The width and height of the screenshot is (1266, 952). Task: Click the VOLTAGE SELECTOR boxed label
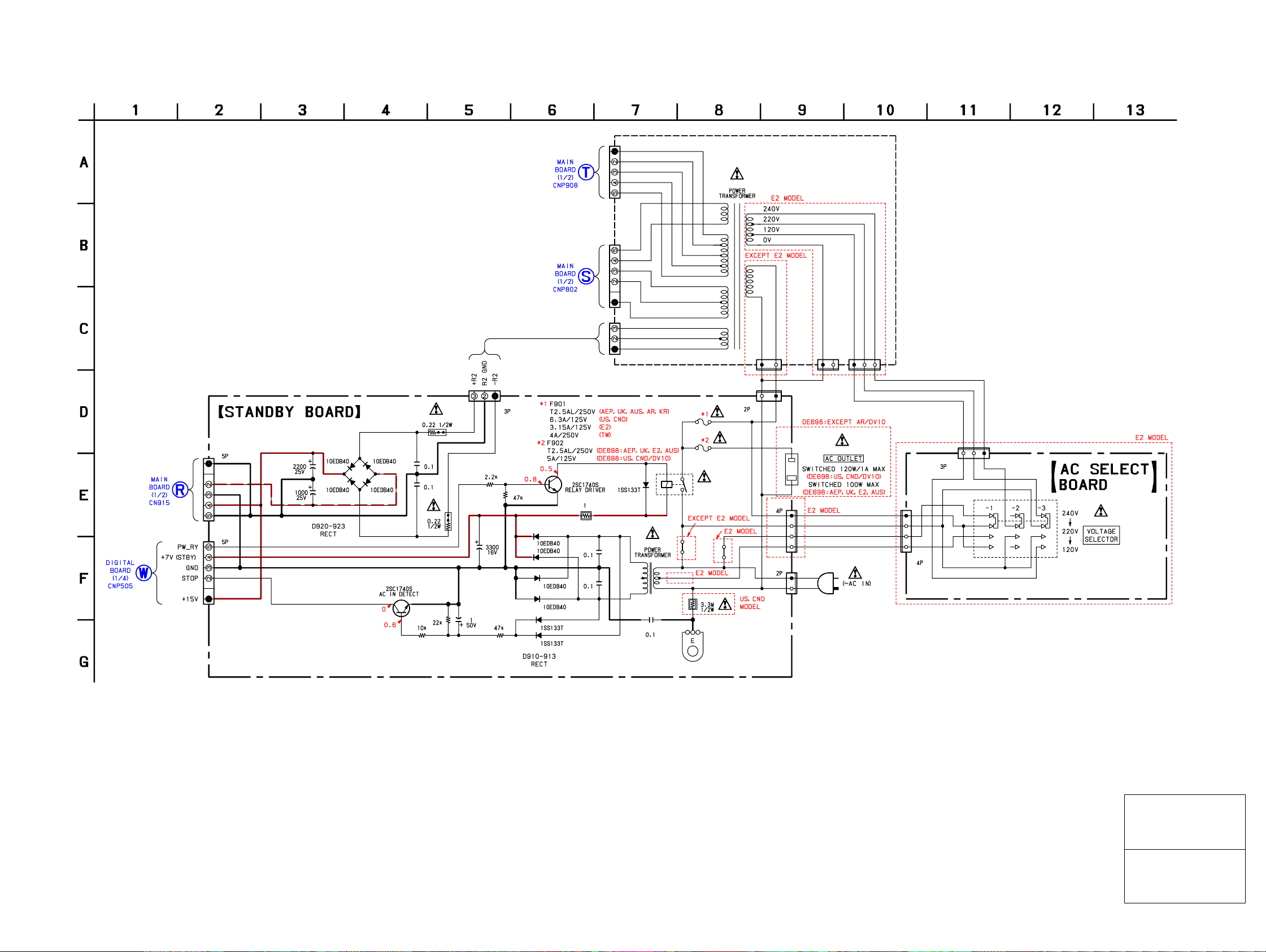point(1100,535)
